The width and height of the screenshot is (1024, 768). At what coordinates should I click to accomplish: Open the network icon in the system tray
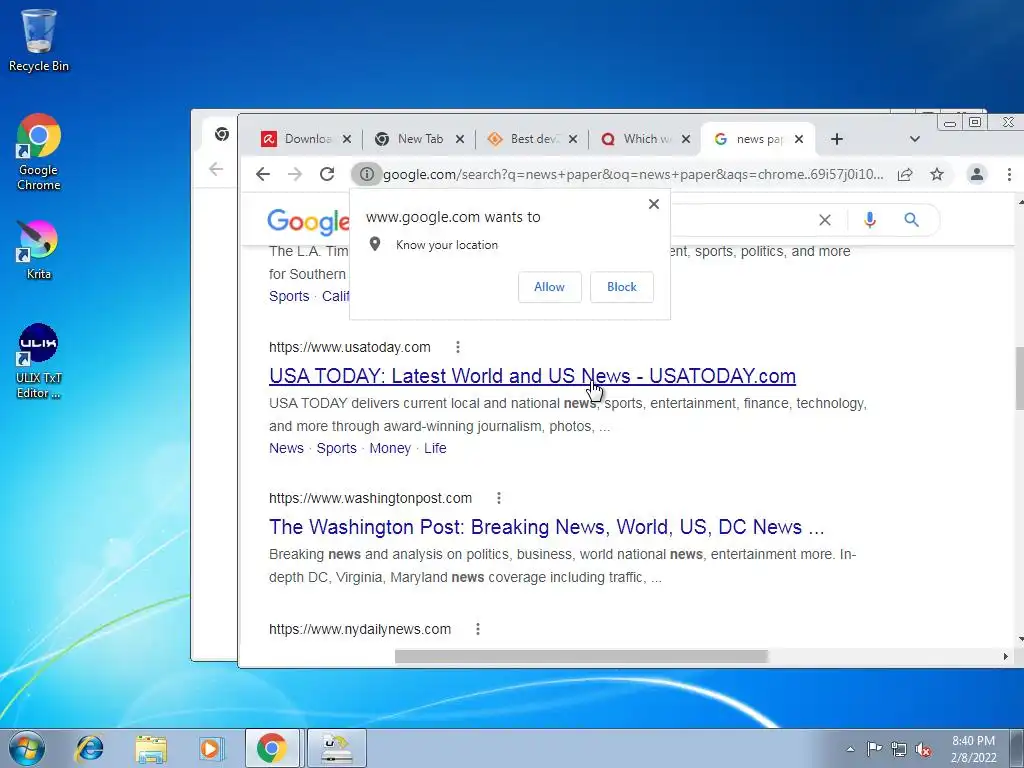click(x=899, y=749)
